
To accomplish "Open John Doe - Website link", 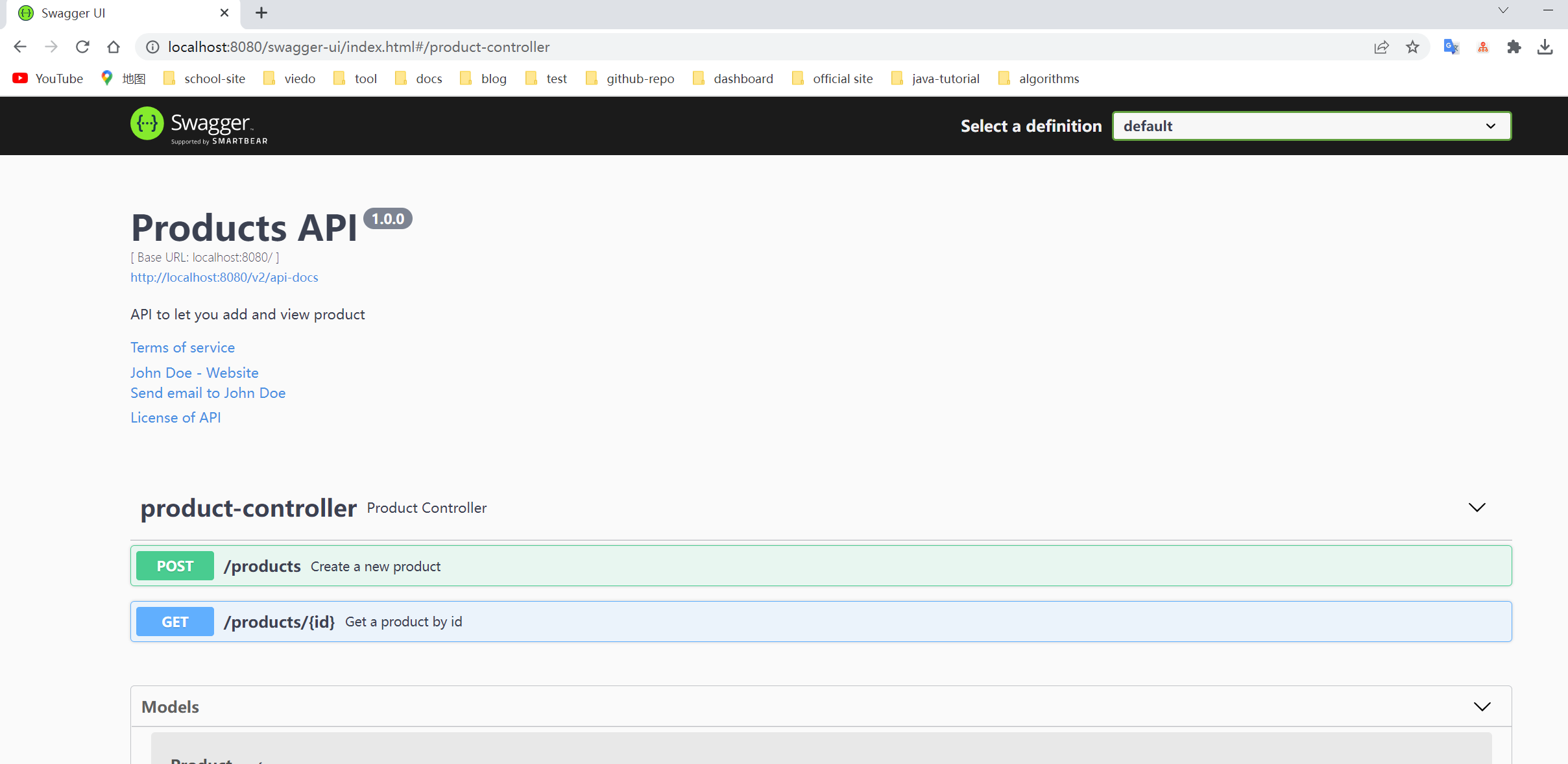I will pos(195,373).
